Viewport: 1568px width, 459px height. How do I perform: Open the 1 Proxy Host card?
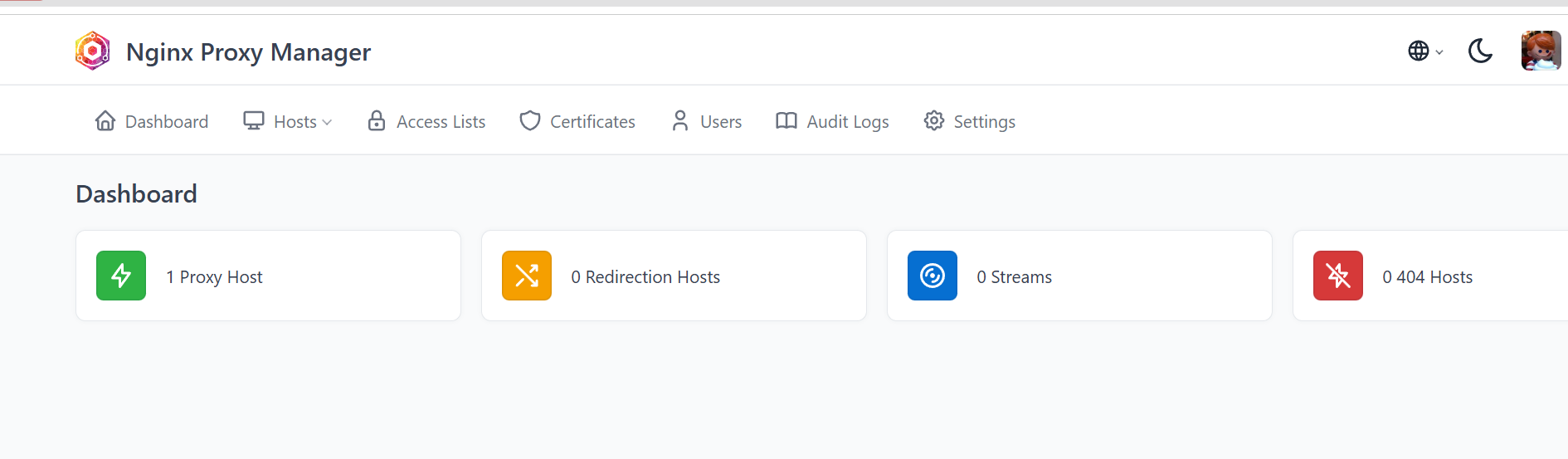pos(268,276)
